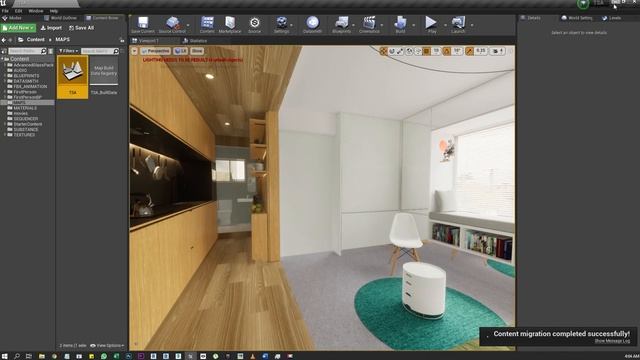Open the Build options dropdown arrow
640x360 pixels.
[x=413, y=25]
